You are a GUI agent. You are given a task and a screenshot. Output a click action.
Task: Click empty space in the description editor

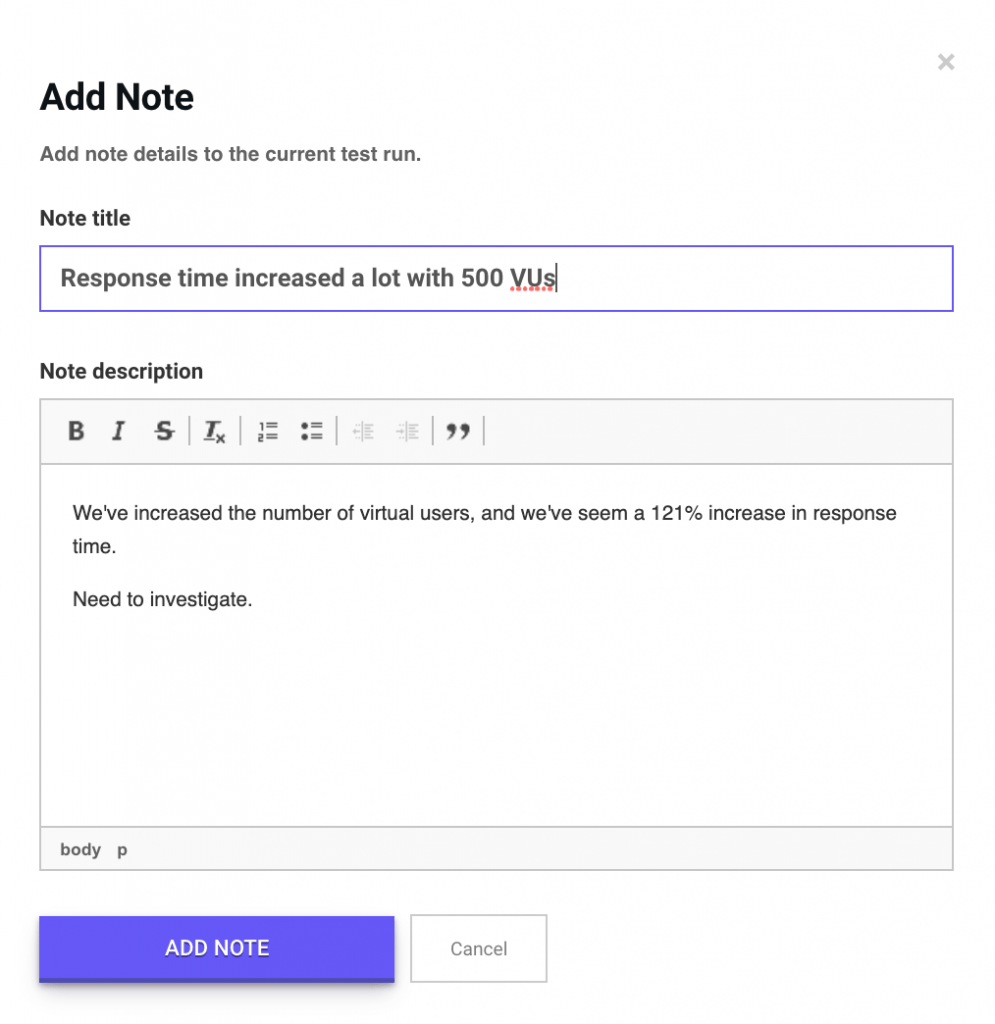pyautogui.click(x=496, y=718)
